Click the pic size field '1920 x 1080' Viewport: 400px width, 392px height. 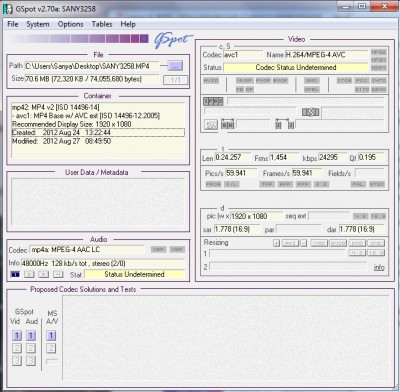(256, 216)
